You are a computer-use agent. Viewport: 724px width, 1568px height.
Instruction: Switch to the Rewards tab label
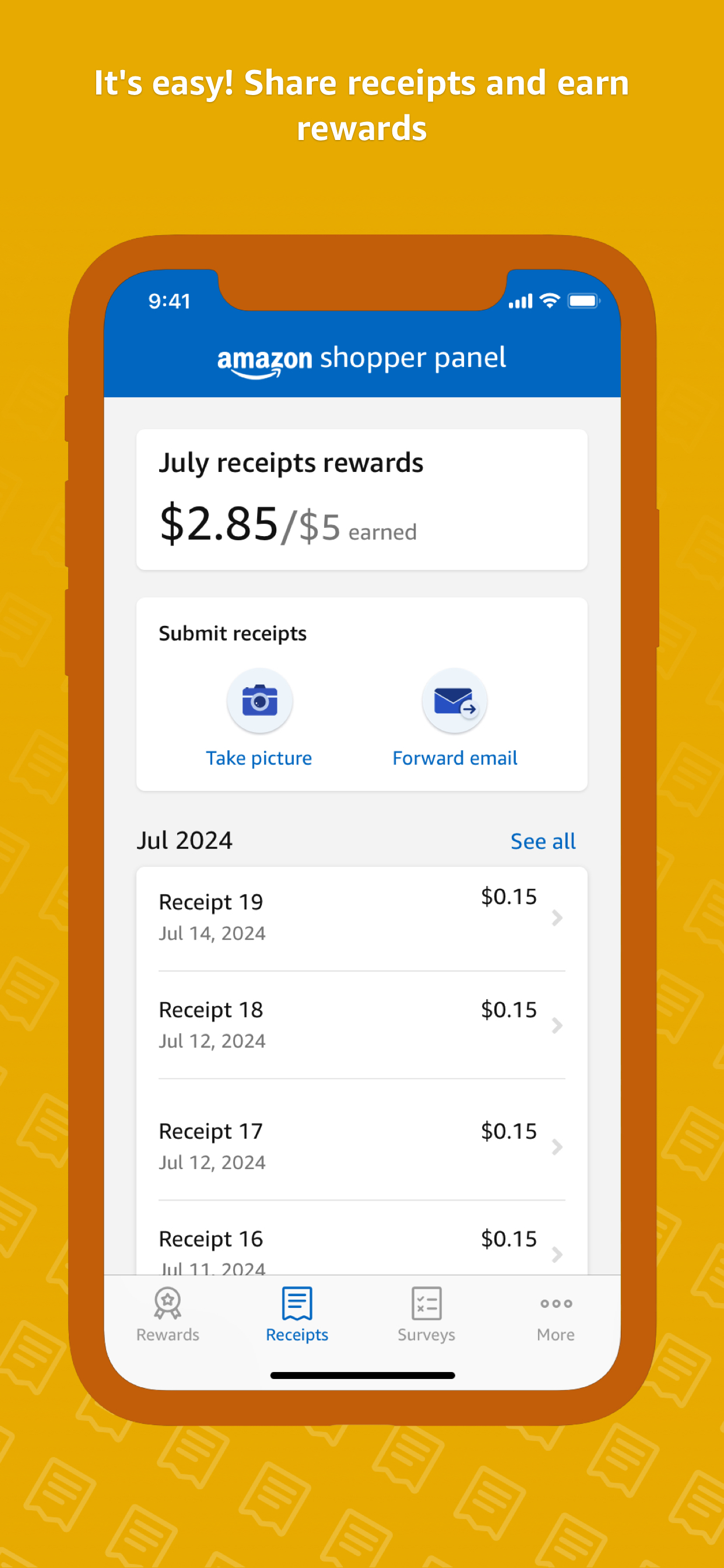(x=167, y=1334)
